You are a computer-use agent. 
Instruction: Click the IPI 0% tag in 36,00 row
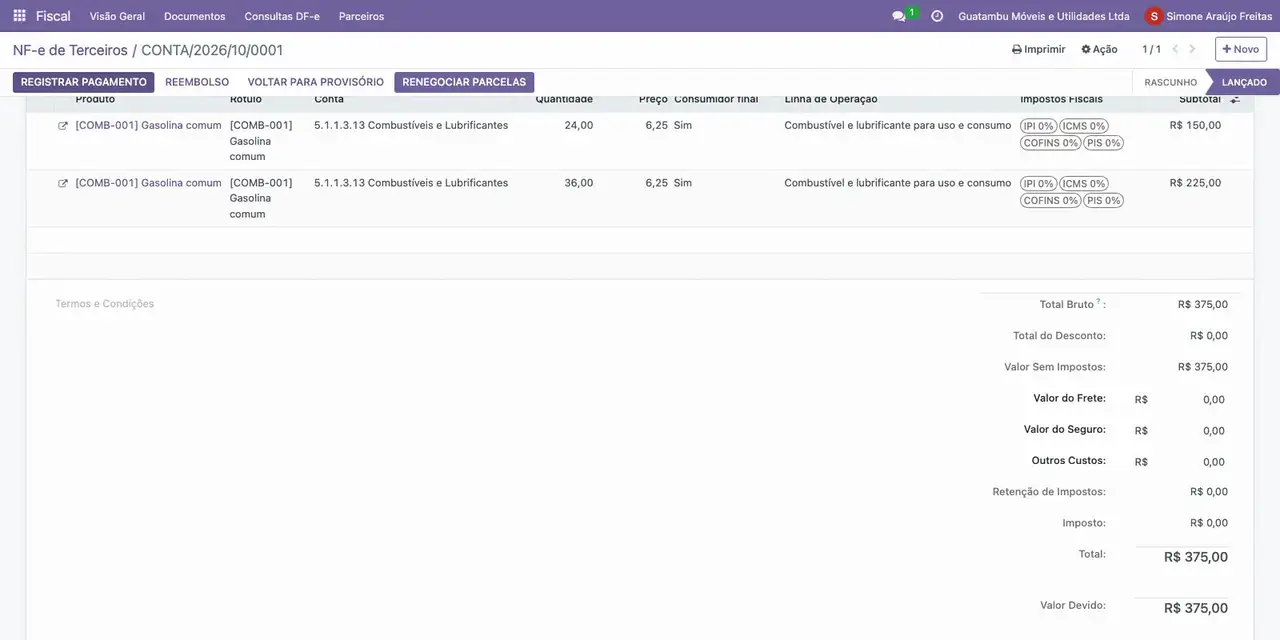(1038, 184)
